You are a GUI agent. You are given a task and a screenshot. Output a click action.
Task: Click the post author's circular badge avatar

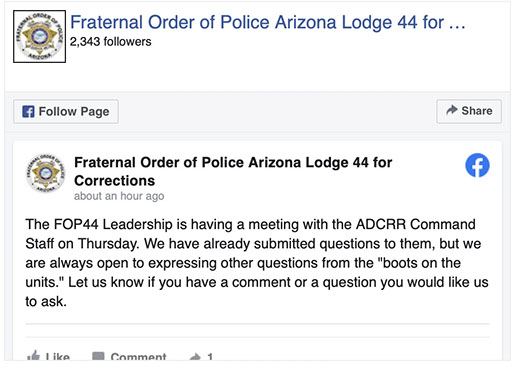(46, 173)
